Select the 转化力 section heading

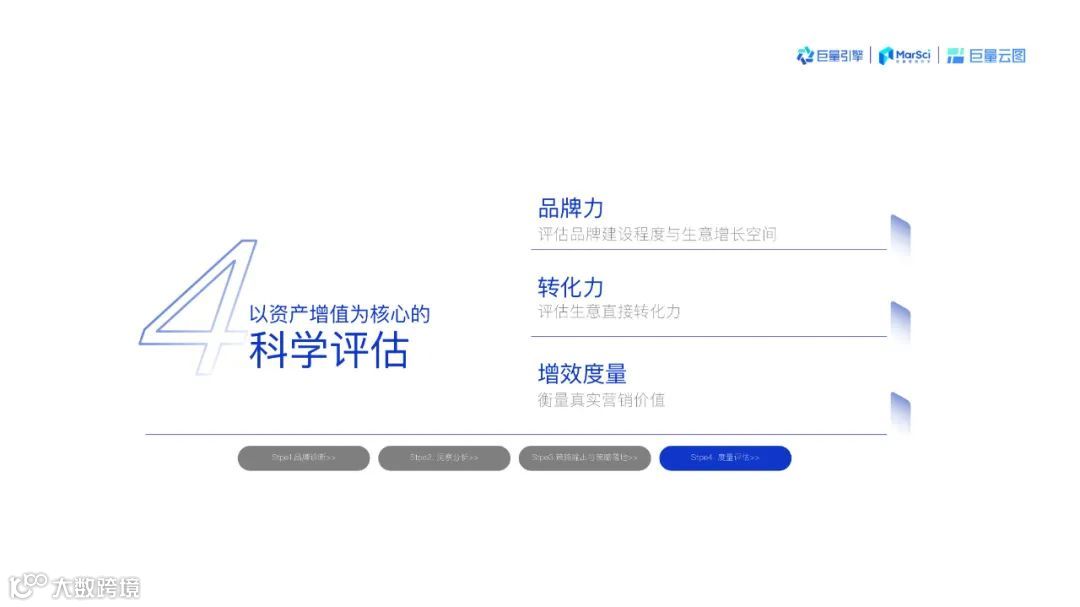coord(570,286)
